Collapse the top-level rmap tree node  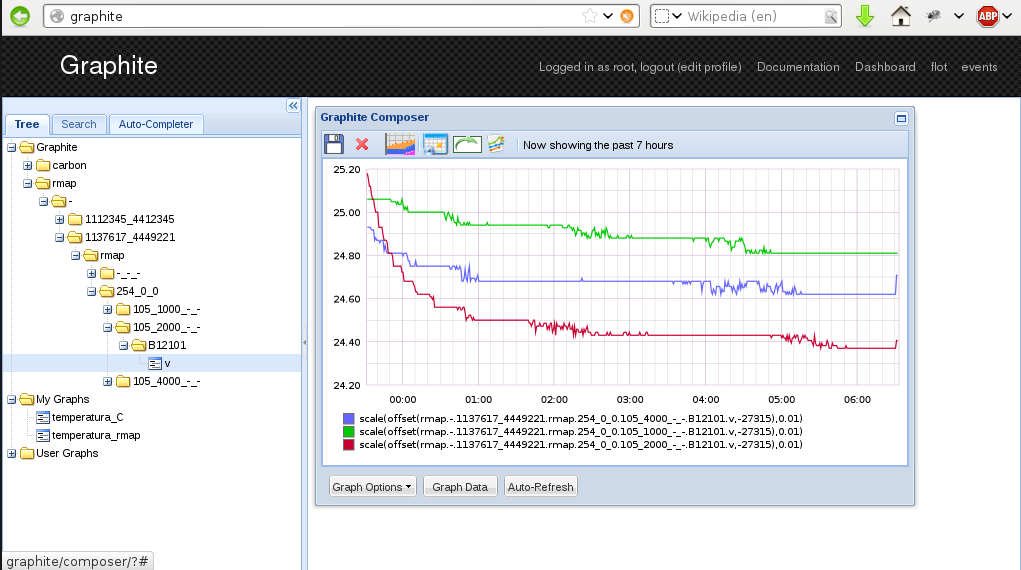[27, 184]
